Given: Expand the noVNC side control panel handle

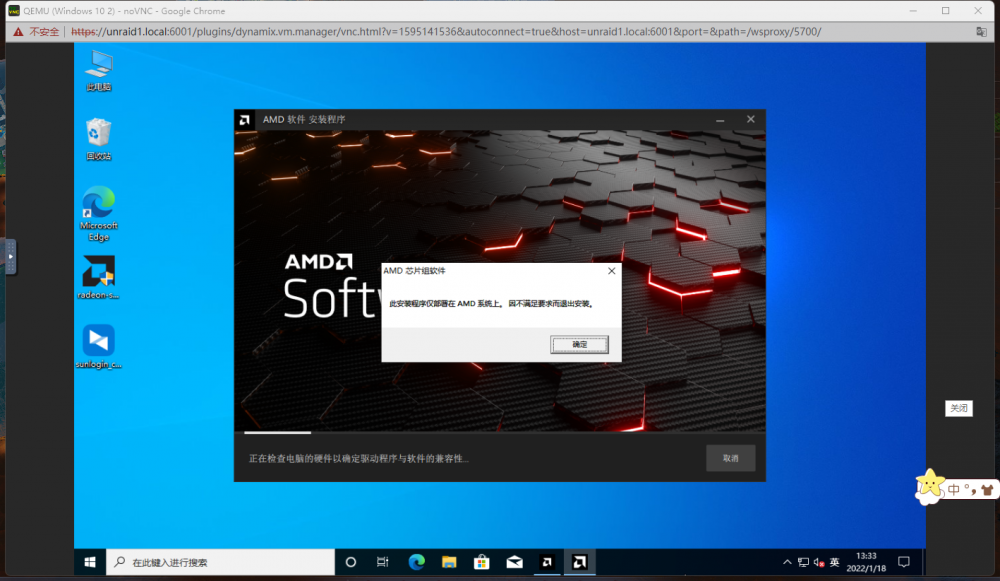Looking at the screenshot, I should point(10,256).
